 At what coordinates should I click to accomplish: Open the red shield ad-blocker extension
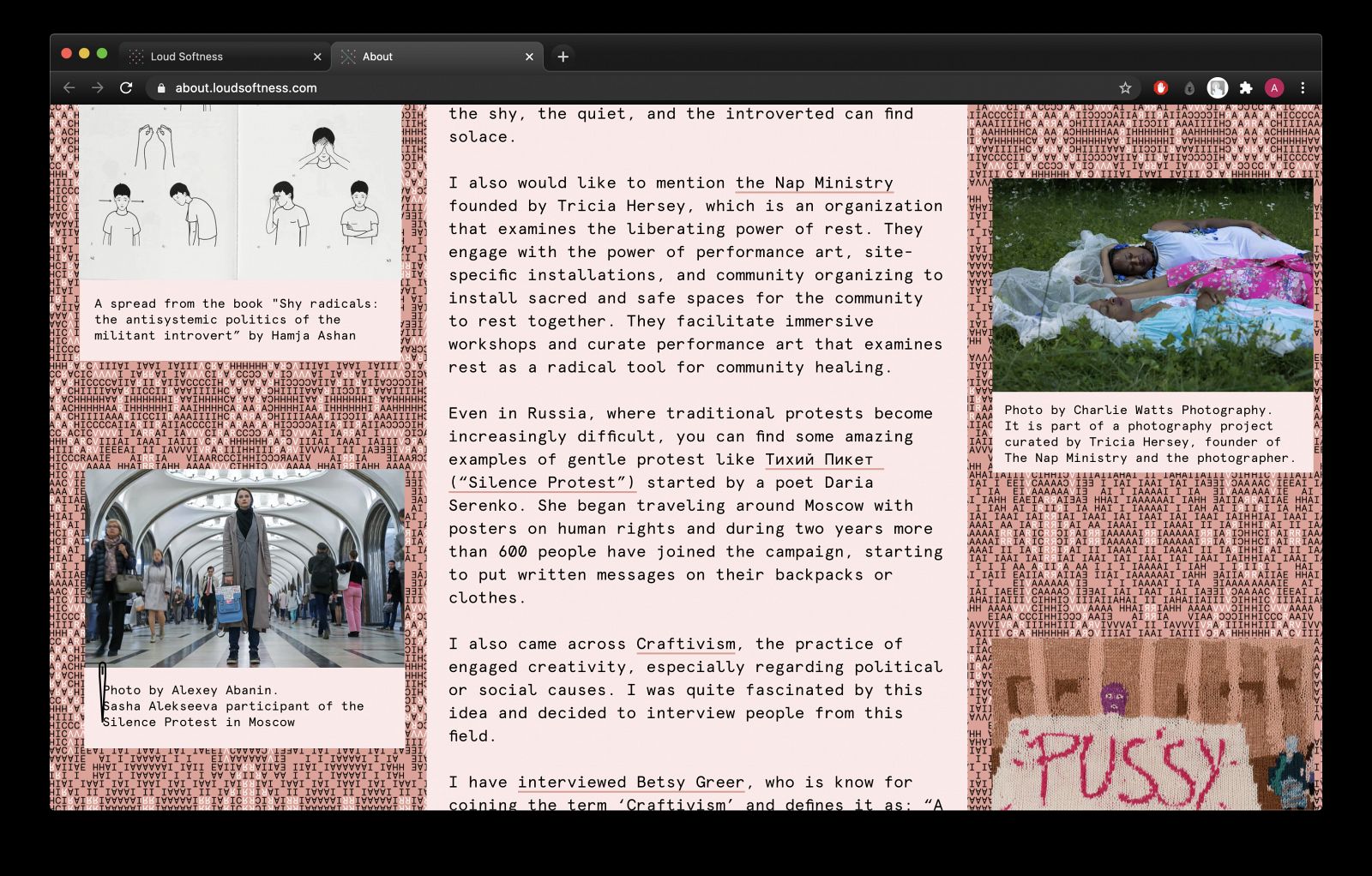(1161, 87)
